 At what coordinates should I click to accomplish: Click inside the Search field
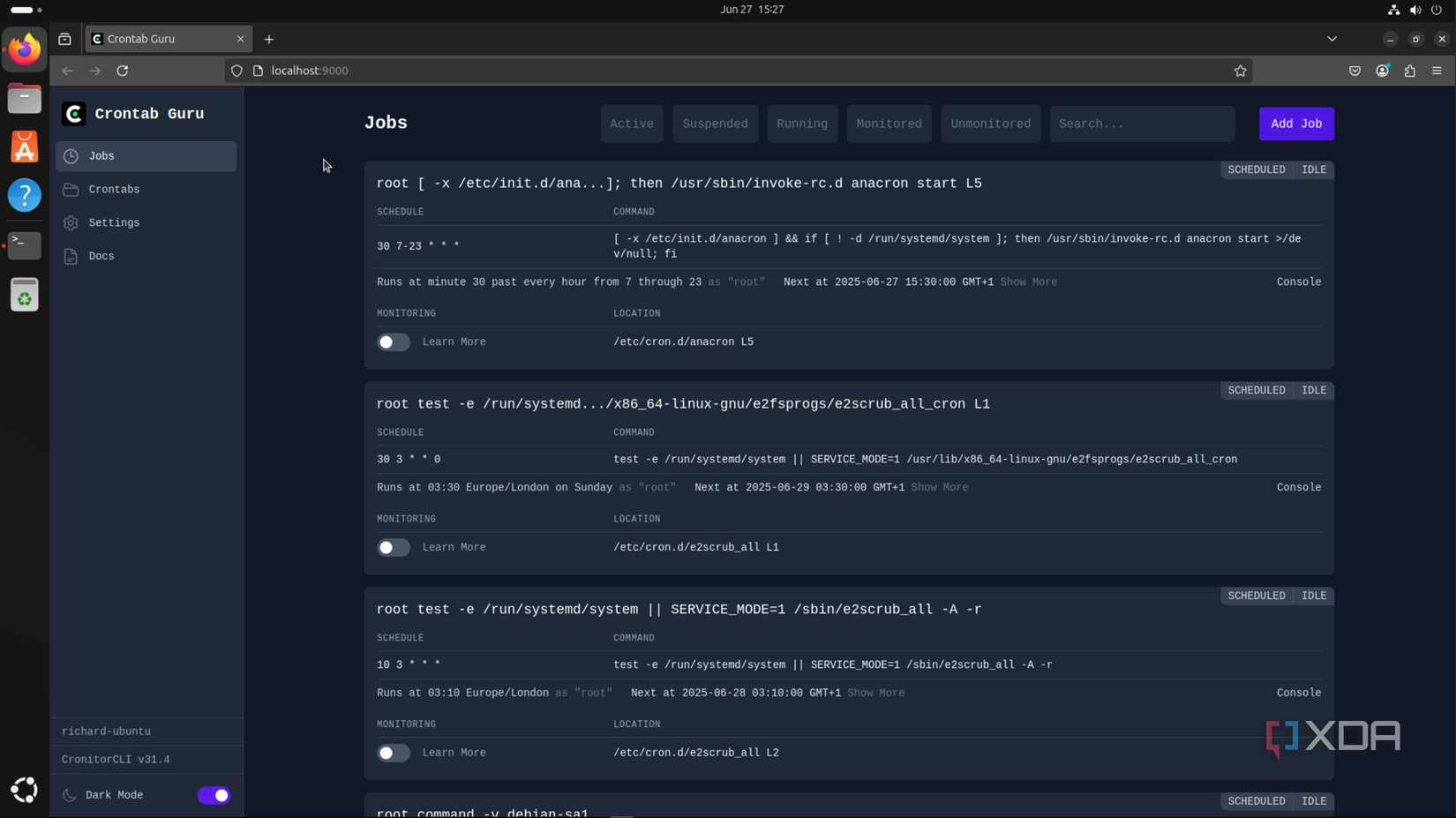1141,124
